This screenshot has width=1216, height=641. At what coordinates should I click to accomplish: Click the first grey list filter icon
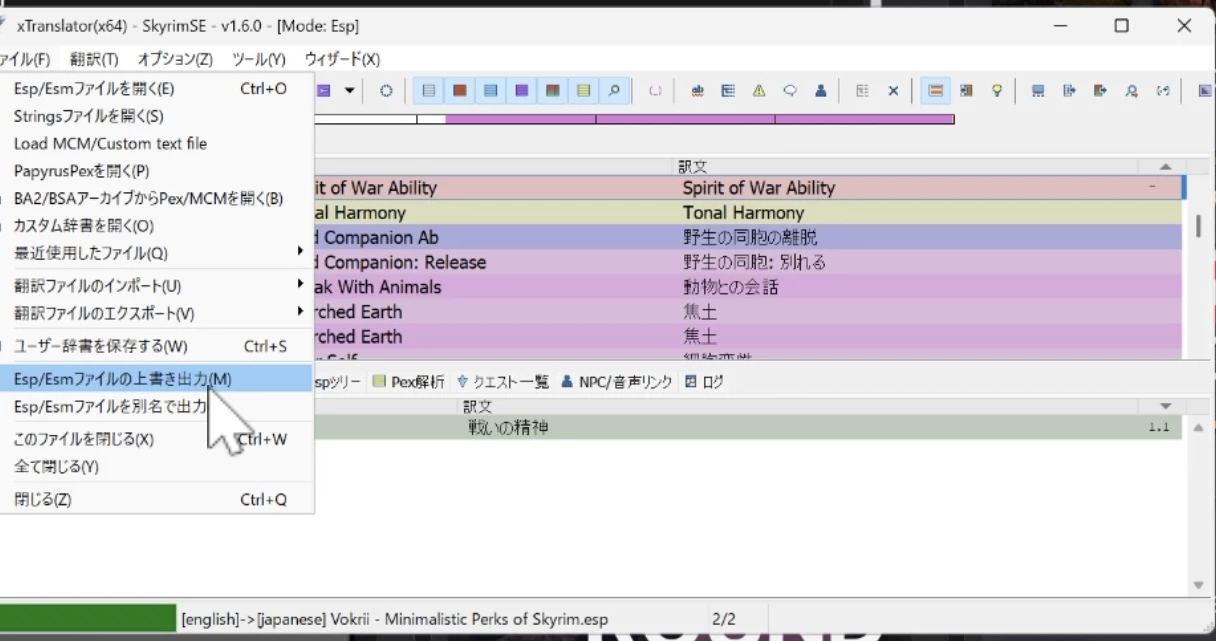tap(429, 91)
